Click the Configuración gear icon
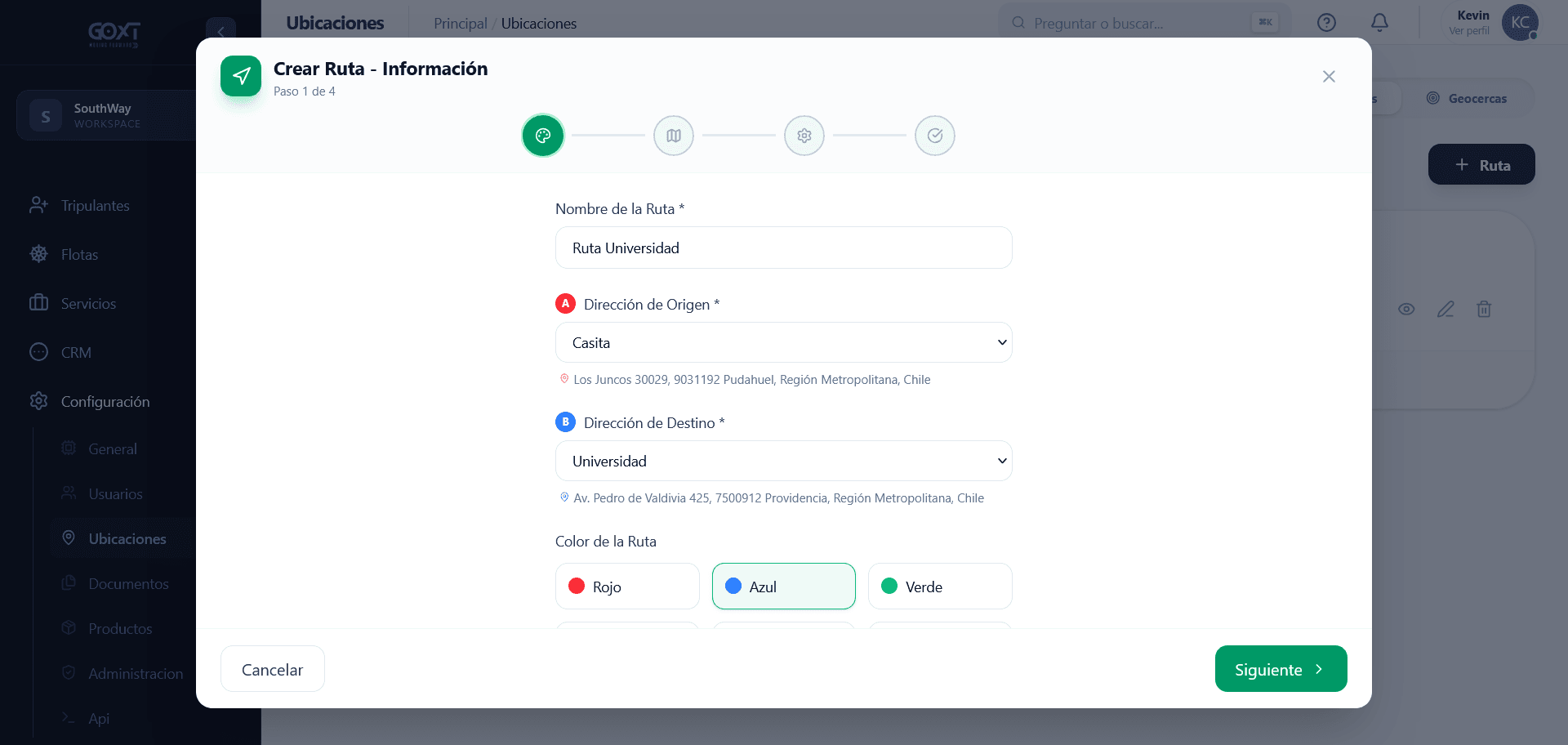This screenshot has width=1568, height=745. click(38, 401)
